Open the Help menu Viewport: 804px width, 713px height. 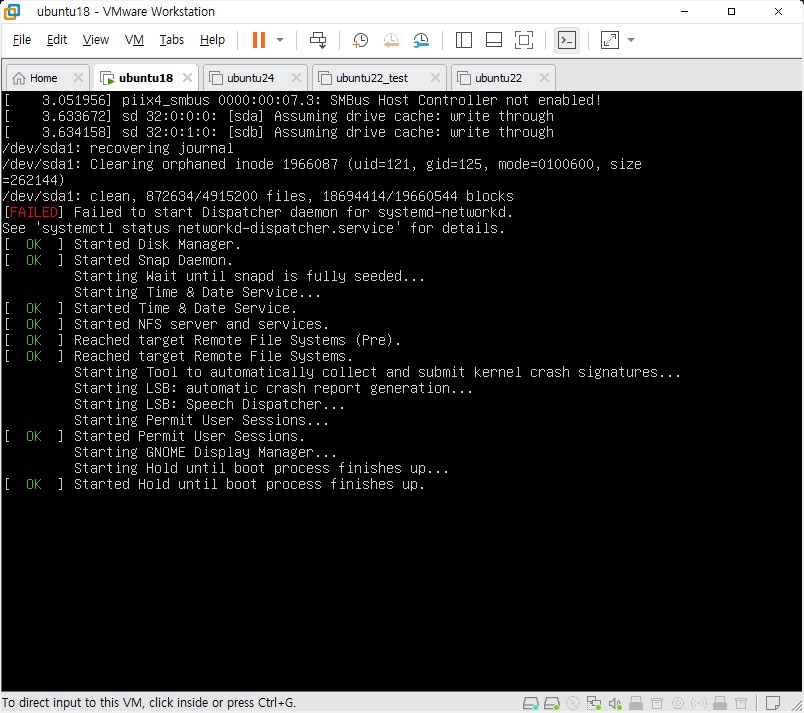[x=212, y=40]
